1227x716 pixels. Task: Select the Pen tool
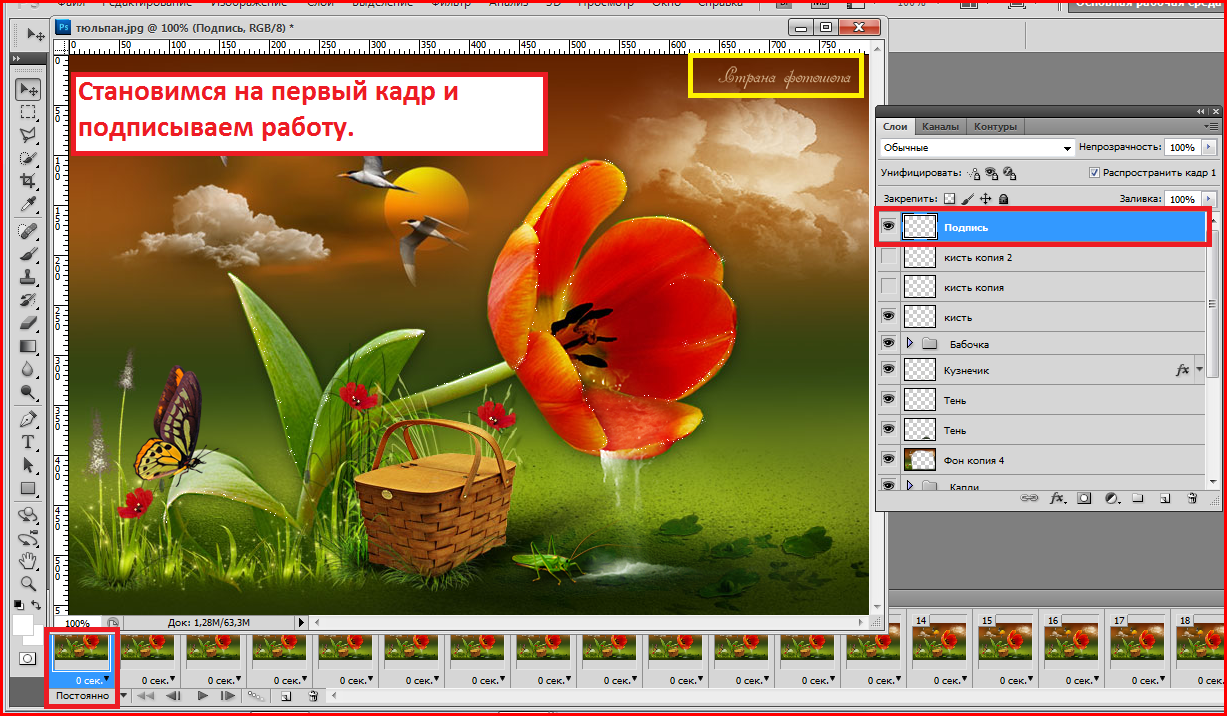point(28,418)
